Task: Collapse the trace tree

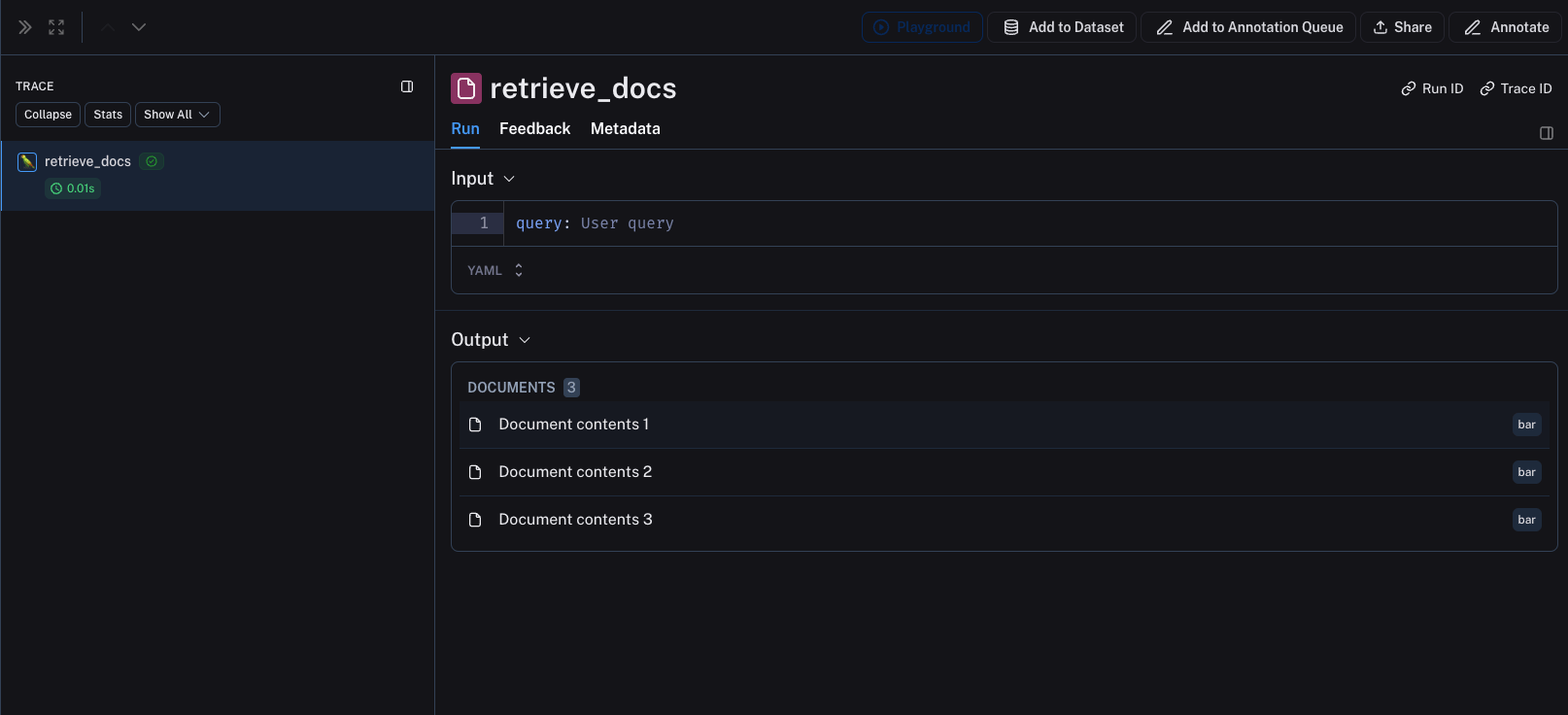Action: [x=48, y=115]
